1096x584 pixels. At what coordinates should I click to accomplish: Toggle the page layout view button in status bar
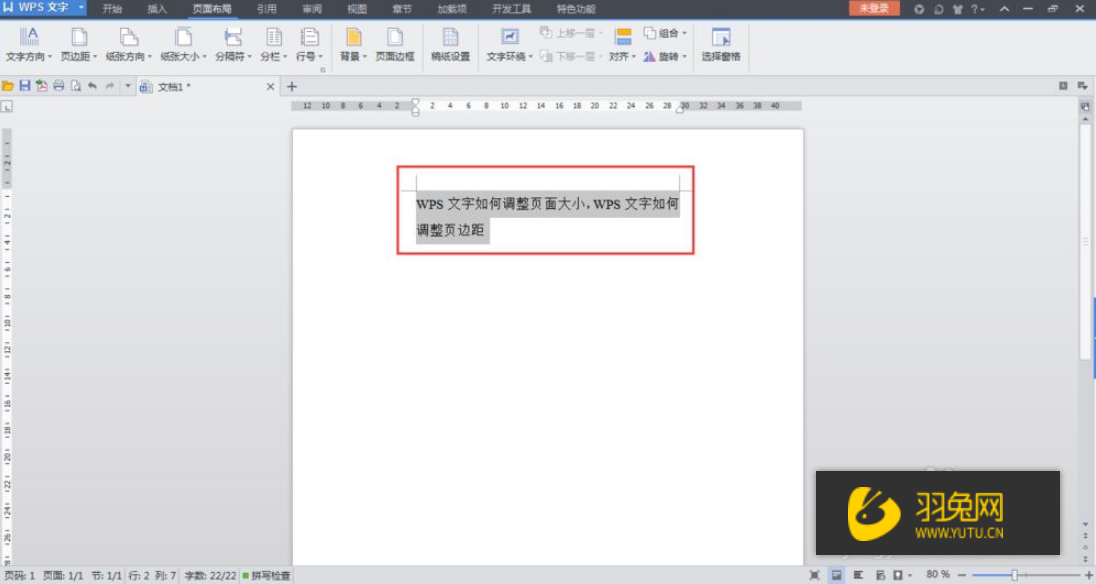coord(836,575)
